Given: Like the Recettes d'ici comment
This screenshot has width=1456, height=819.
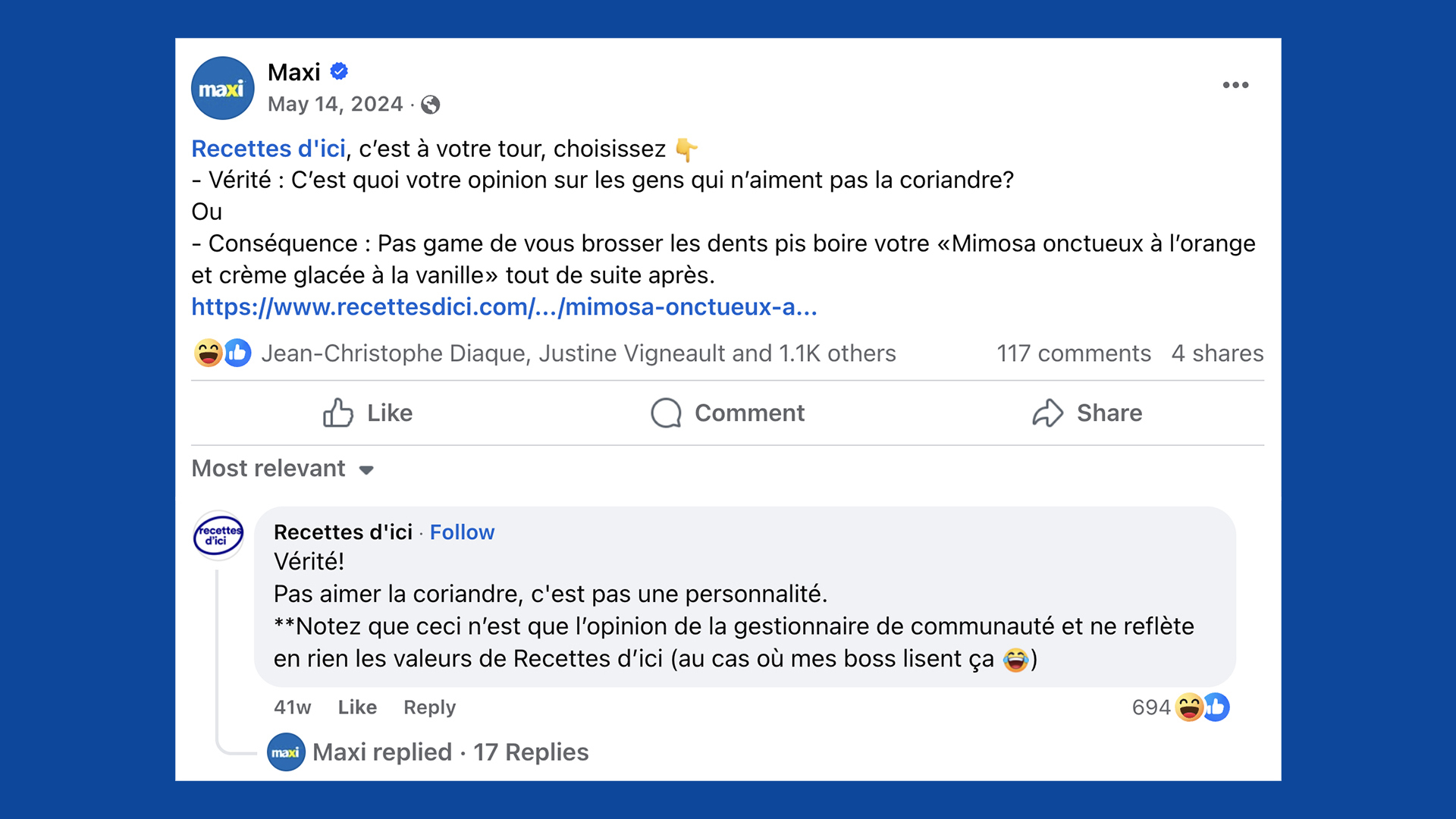Looking at the screenshot, I should (x=357, y=707).
